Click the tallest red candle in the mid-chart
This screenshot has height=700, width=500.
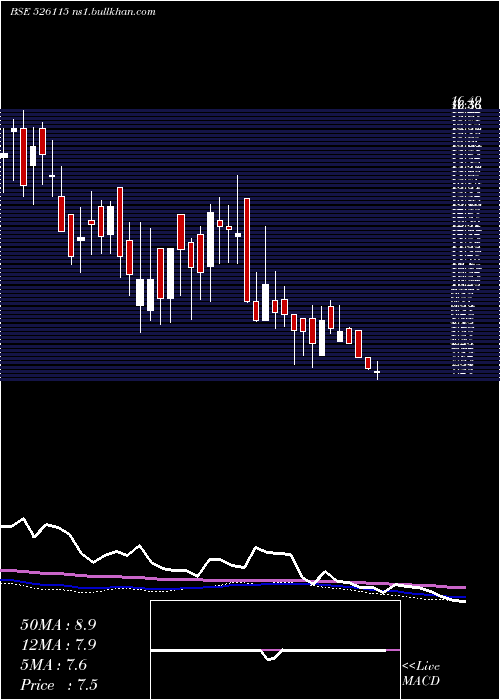point(247,250)
